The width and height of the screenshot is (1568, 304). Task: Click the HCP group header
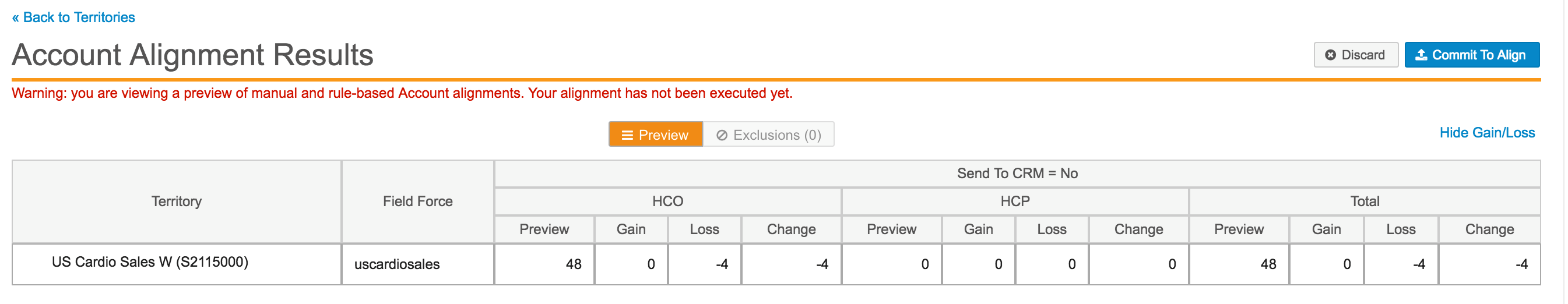coord(1015,202)
